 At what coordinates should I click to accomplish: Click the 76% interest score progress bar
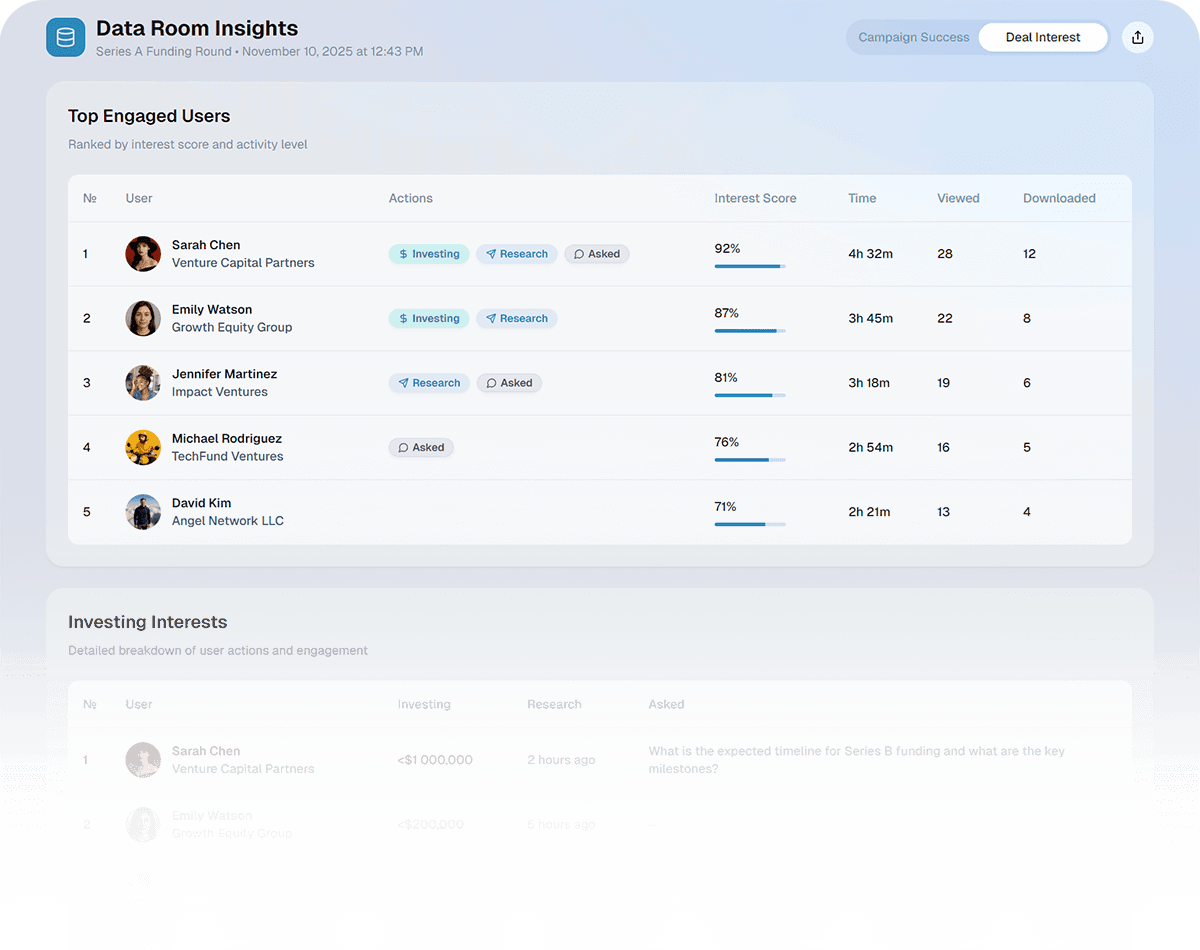(x=750, y=460)
